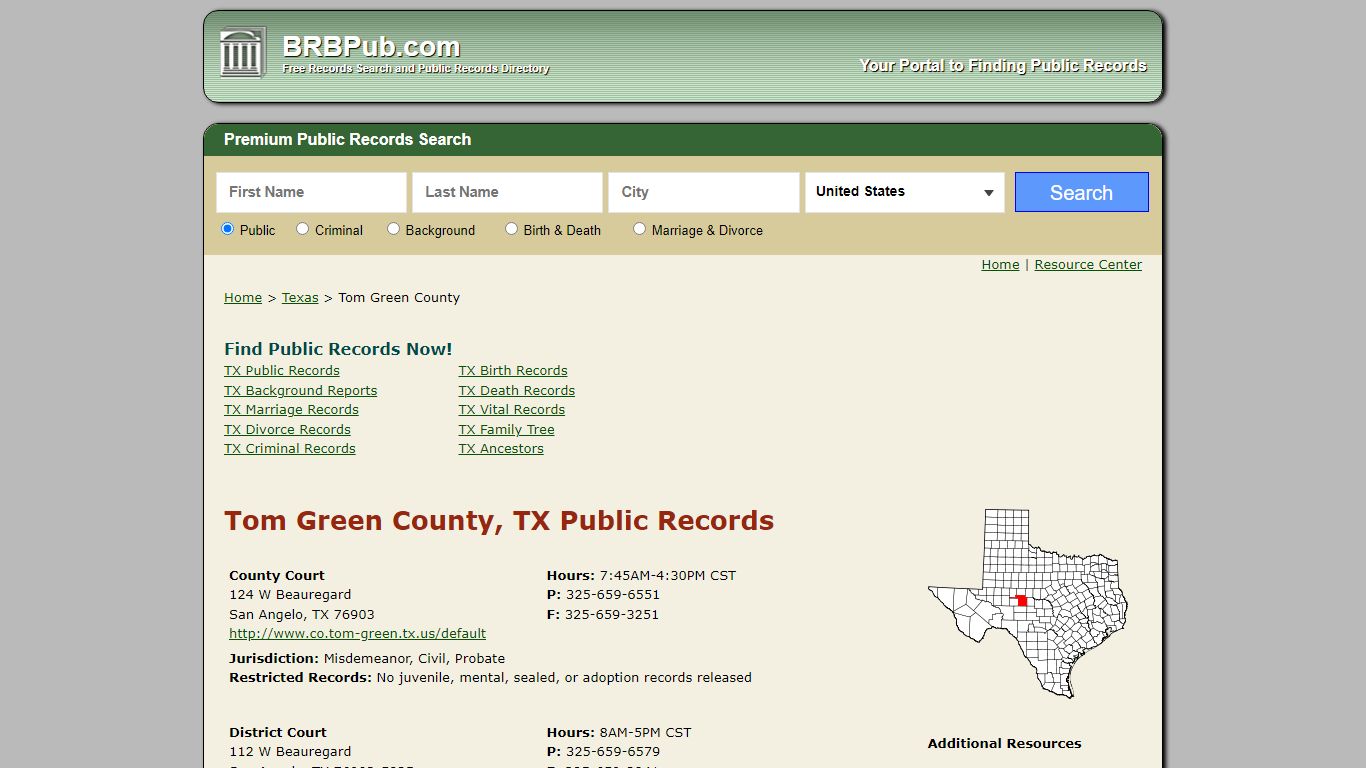This screenshot has height=768, width=1366.
Task: Click into the City field
Action: [704, 192]
